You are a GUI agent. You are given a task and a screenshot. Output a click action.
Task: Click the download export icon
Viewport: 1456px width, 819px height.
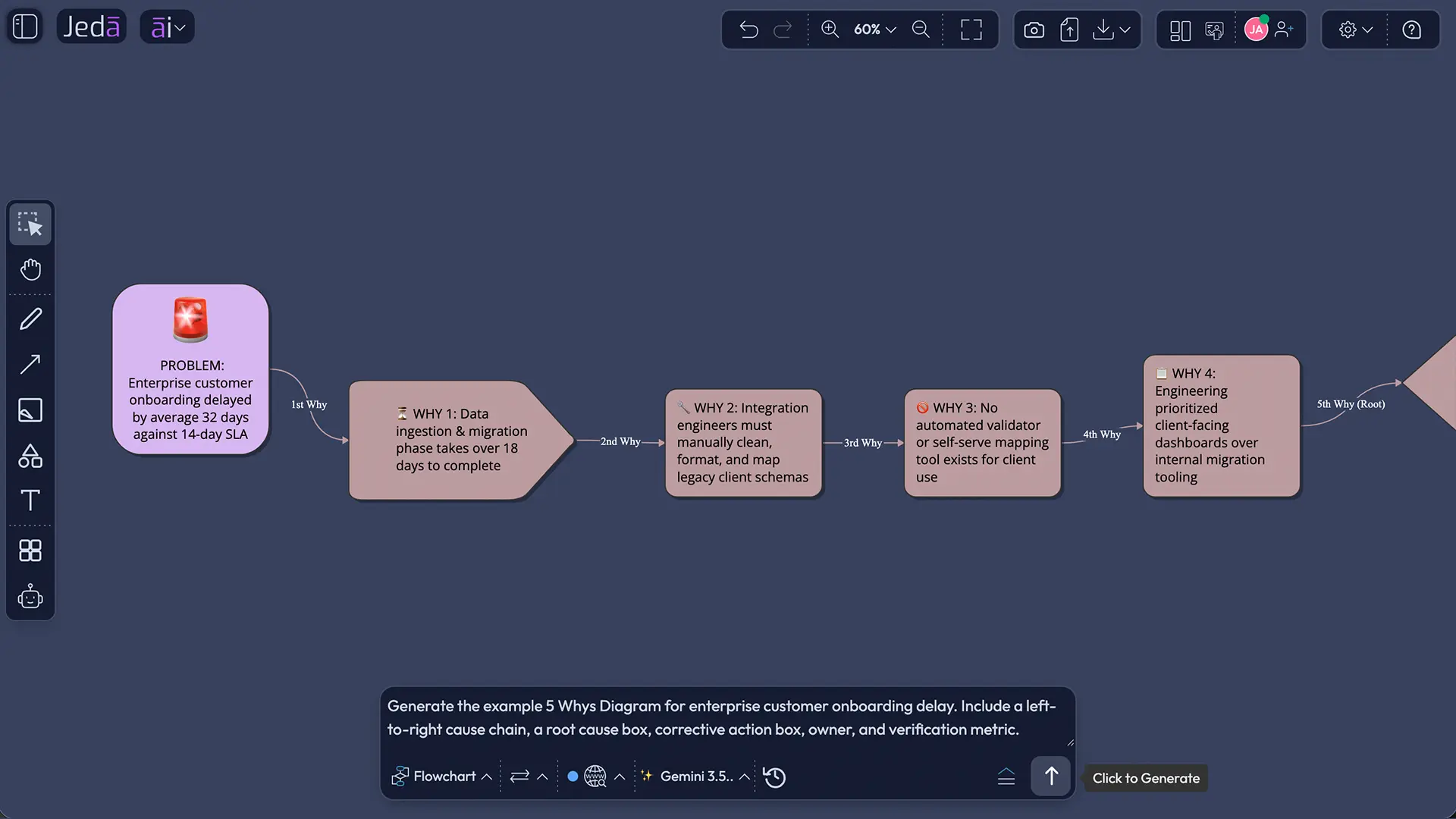1103,30
